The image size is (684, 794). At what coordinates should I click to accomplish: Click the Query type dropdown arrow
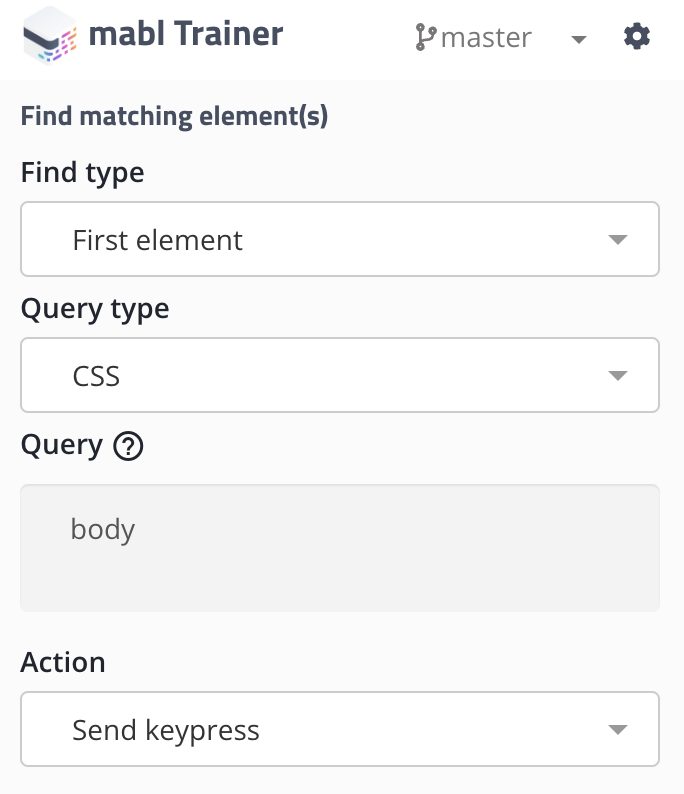point(617,376)
